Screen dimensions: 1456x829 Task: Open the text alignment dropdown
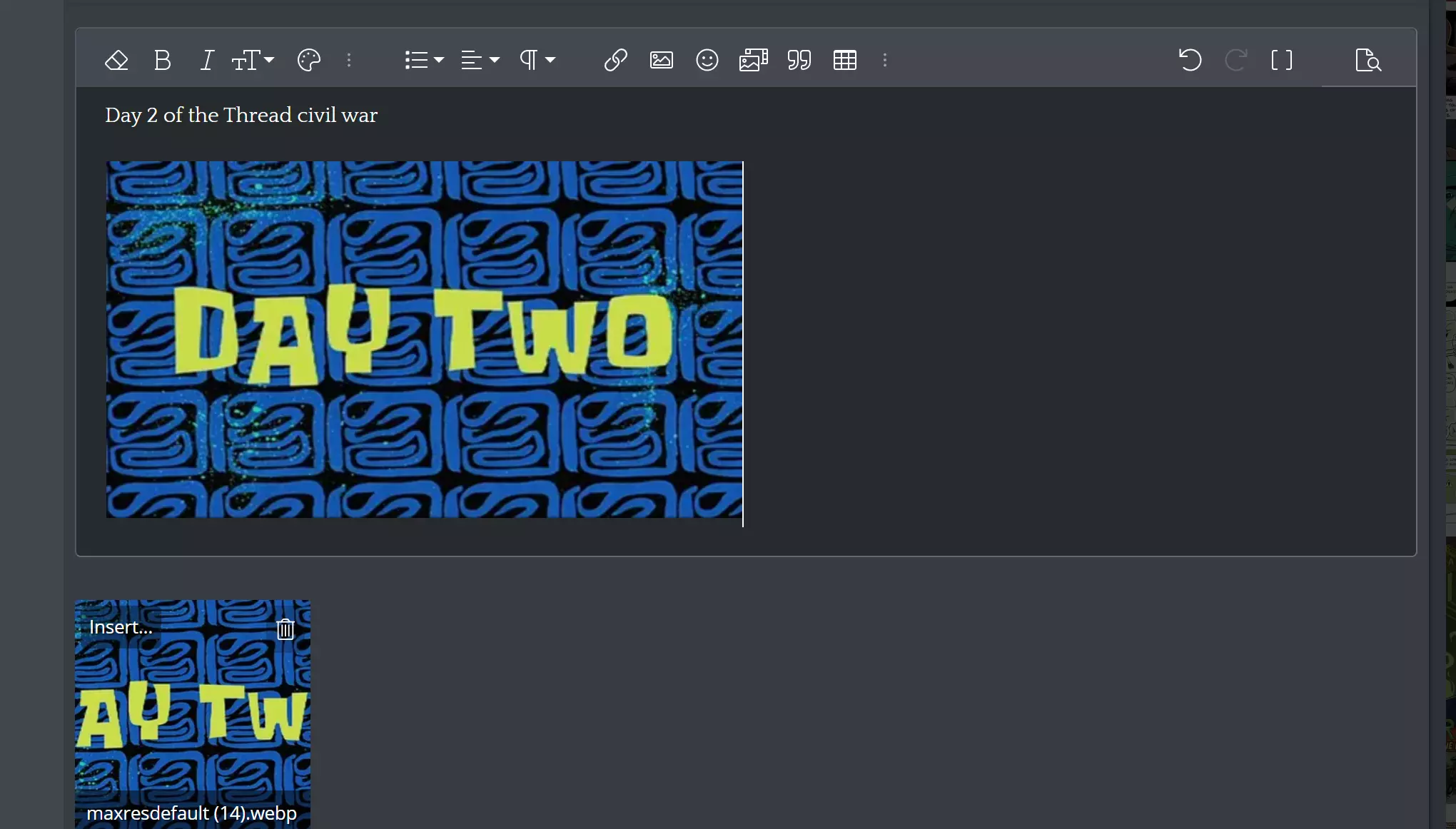click(x=480, y=60)
